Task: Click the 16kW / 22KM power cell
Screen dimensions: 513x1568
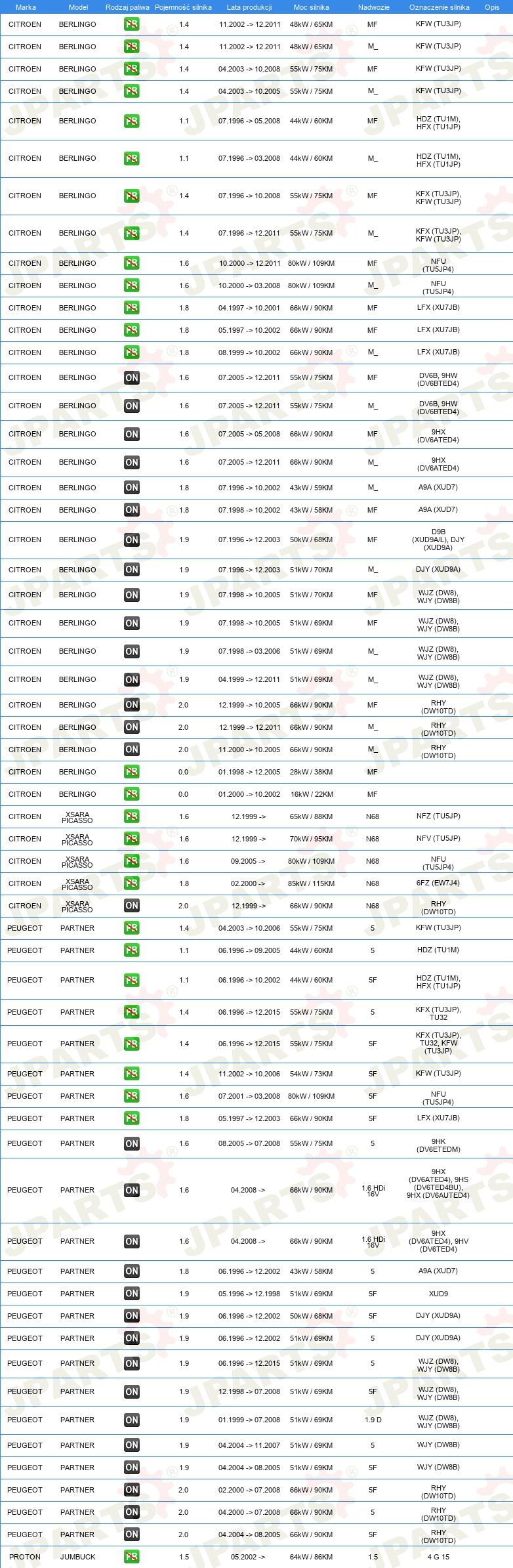Action: tap(312, 794)
